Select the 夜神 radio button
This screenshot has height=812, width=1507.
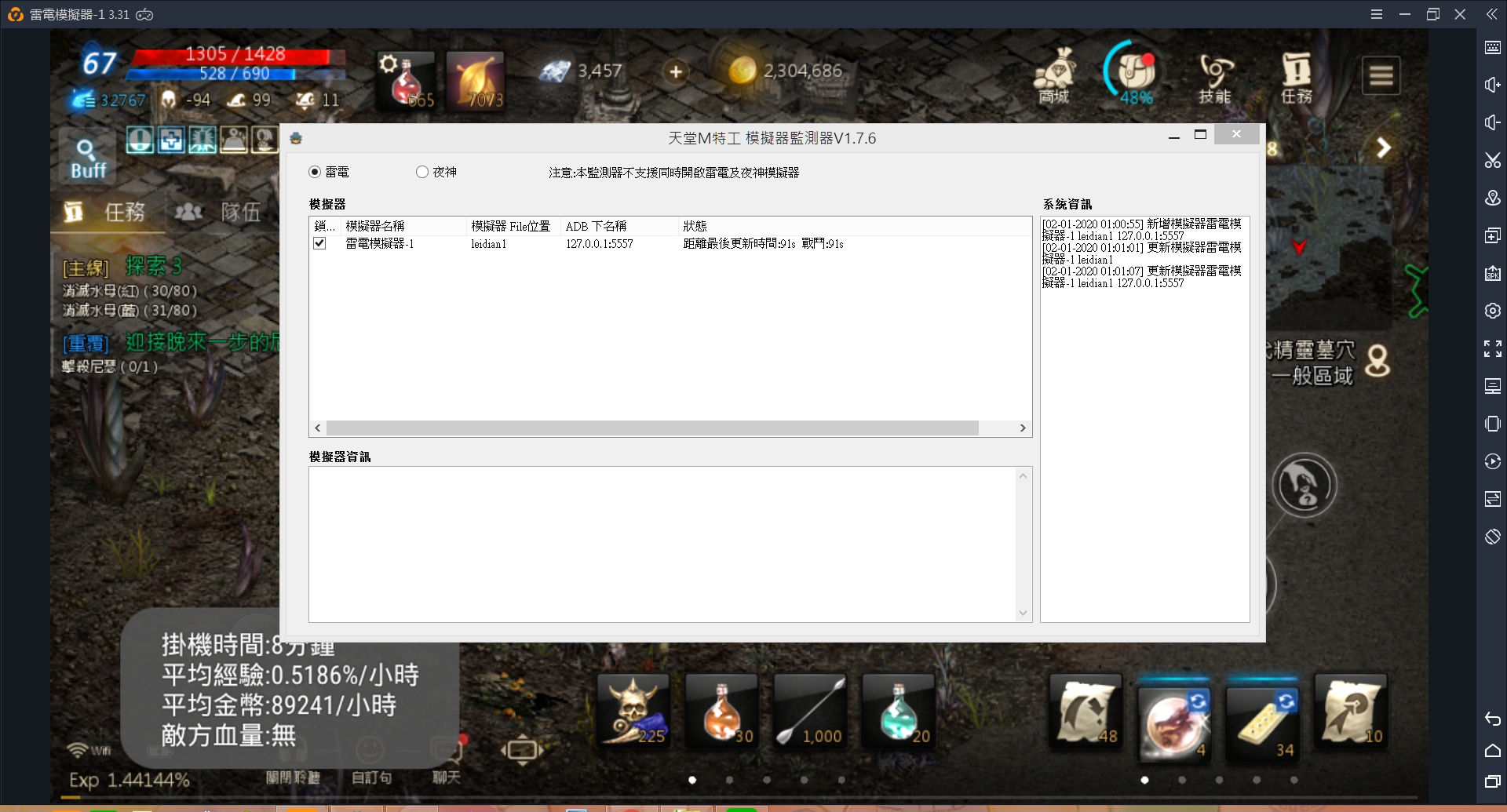point(422,172)
